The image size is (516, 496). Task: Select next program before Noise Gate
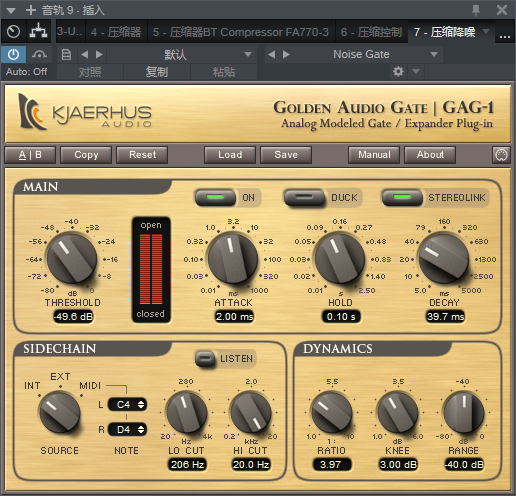tap(286, 54)
